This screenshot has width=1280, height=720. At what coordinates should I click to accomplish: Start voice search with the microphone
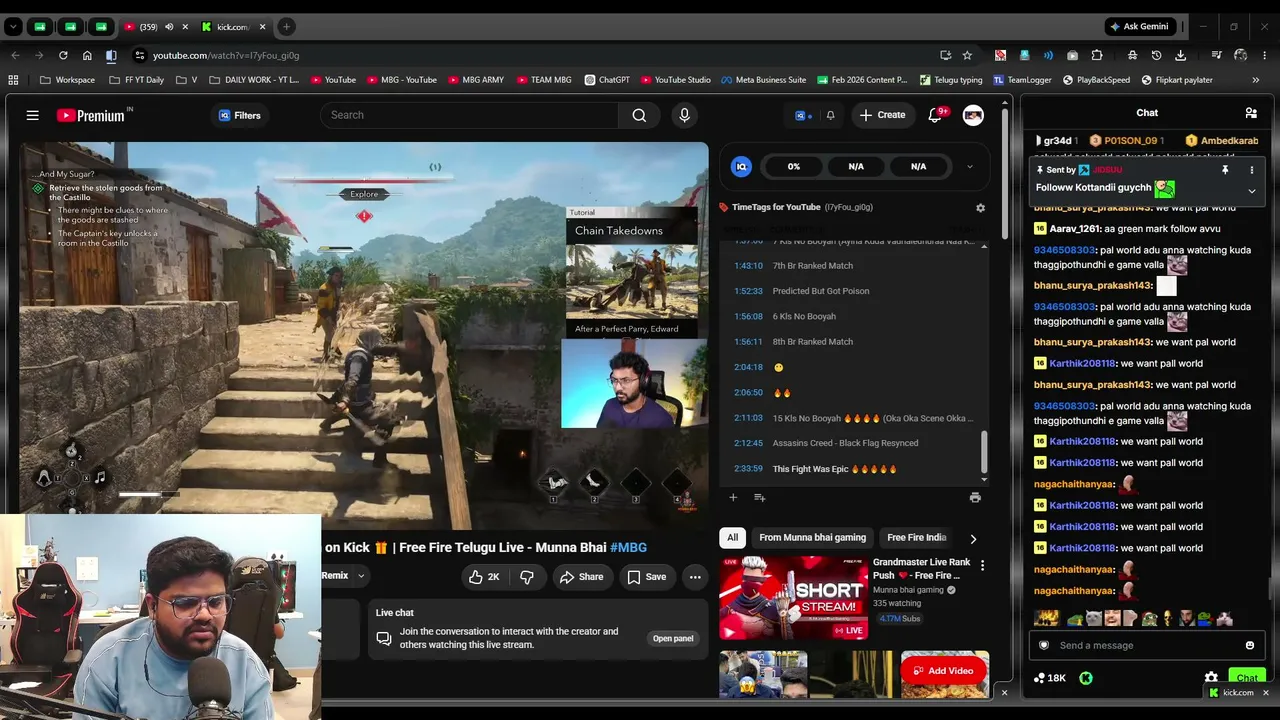point(684,115)
